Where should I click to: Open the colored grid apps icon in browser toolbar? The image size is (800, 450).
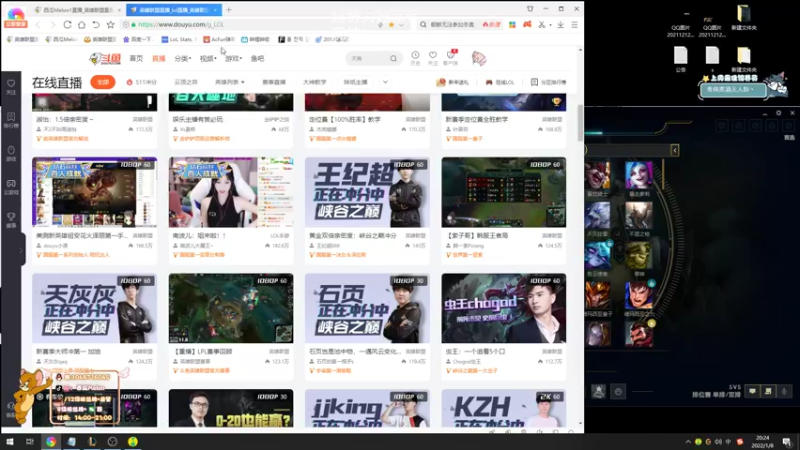(x=512, y=24)
